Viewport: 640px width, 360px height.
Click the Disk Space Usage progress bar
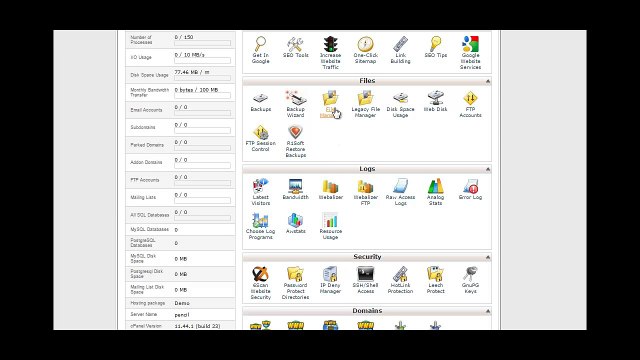point(202,78)
